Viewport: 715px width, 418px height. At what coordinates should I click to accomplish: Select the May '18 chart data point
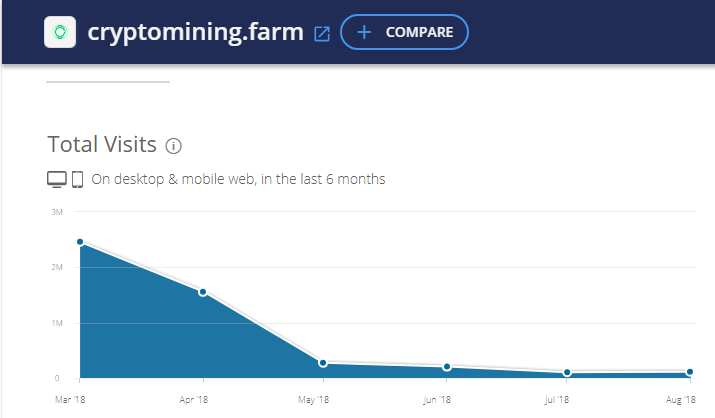pyautogui.click(x=325, y=363)
